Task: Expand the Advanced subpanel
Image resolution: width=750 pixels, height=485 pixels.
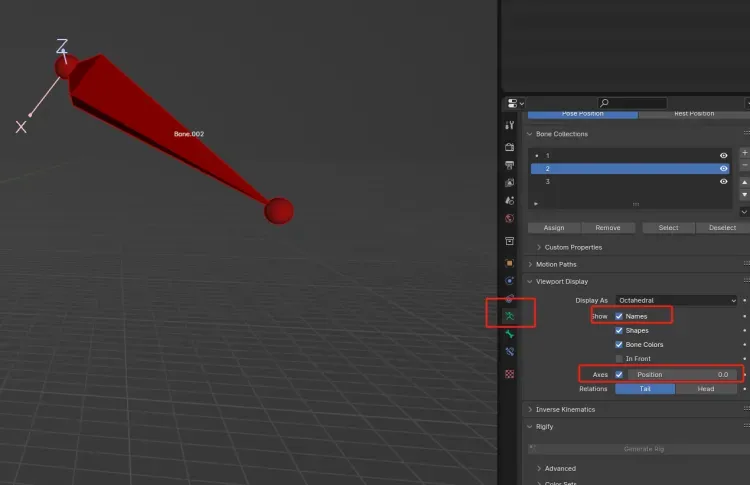Action: coord(539,468)
